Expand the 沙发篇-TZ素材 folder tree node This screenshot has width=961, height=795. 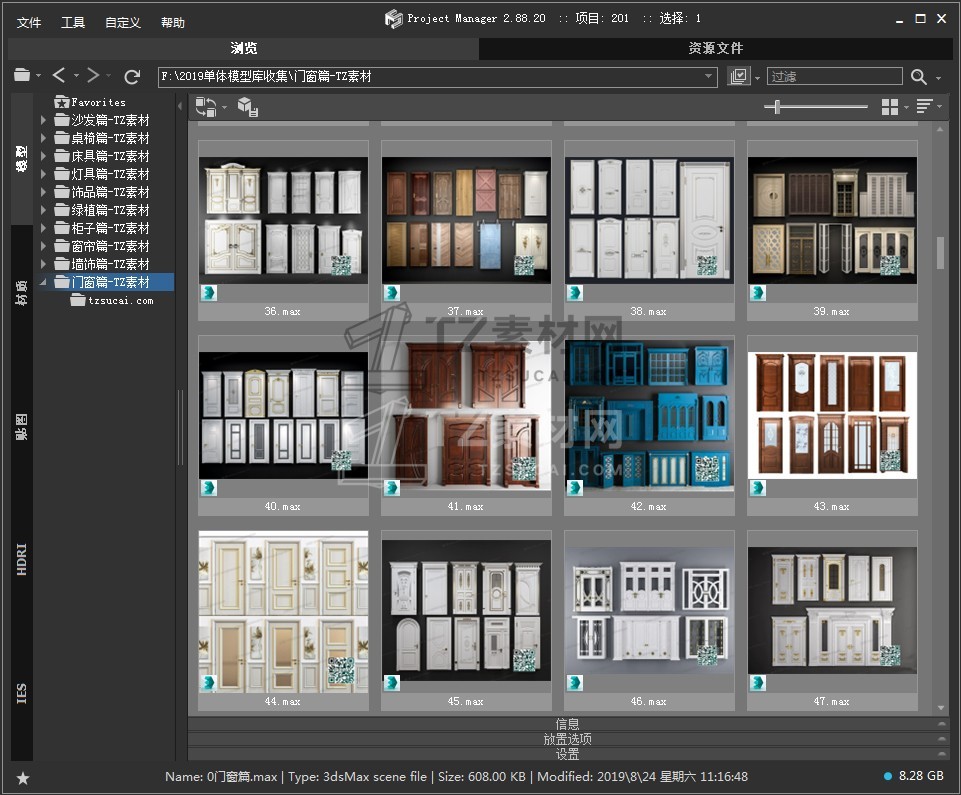tap(43, 120)
